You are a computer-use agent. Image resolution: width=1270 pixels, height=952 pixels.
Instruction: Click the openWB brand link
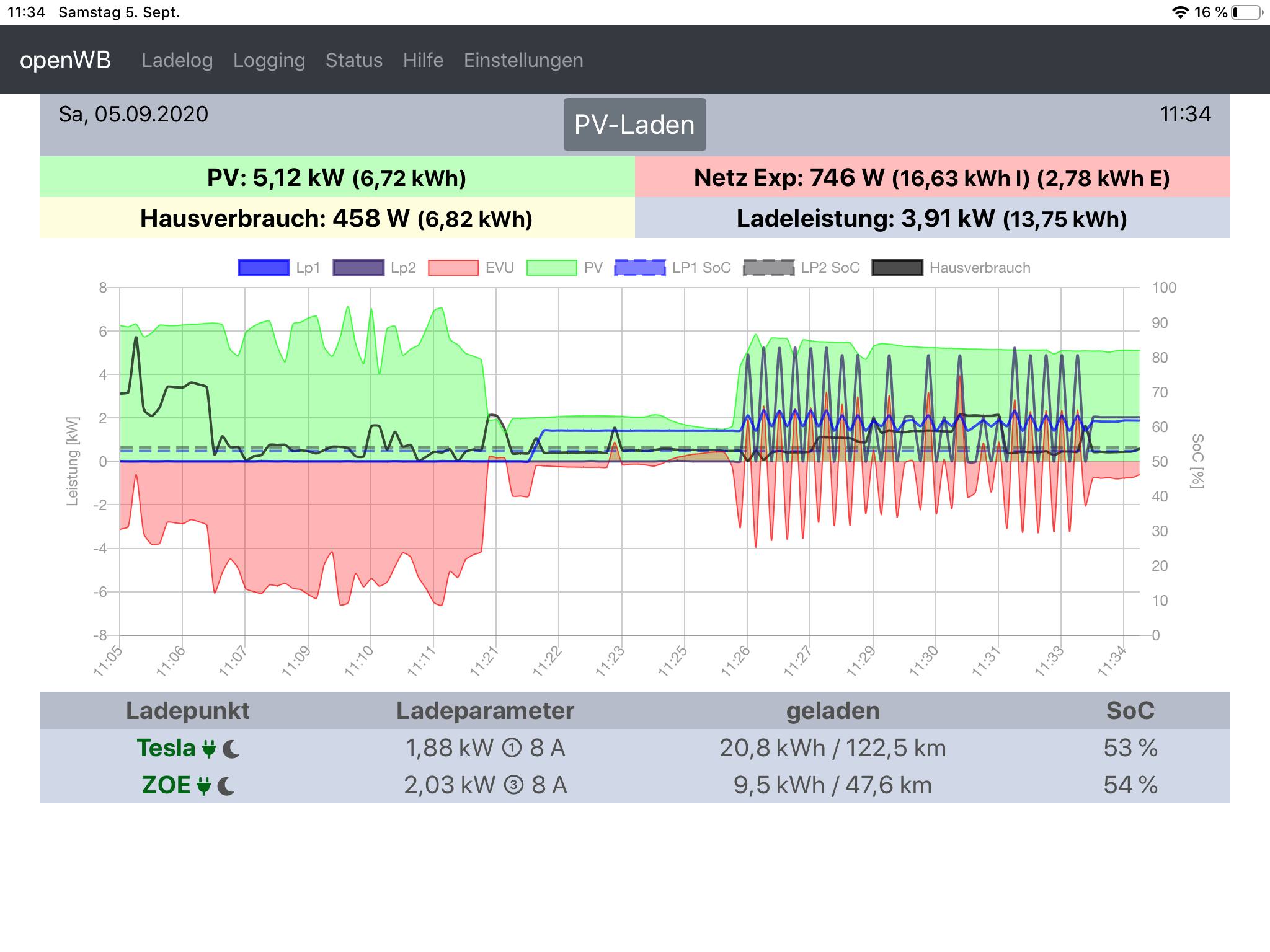(x=65, y=60)
